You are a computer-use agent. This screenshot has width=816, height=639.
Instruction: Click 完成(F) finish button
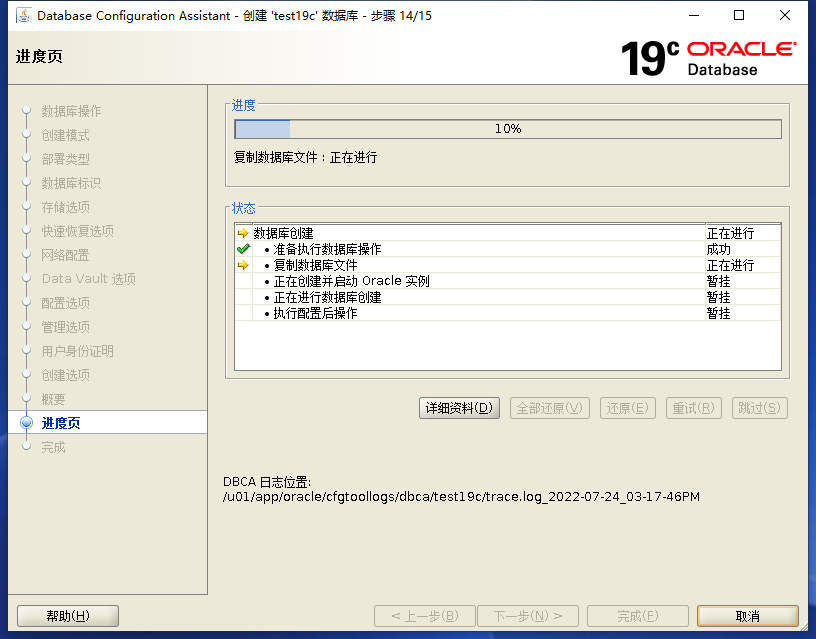pyautogui.click(x=638, y=616)
